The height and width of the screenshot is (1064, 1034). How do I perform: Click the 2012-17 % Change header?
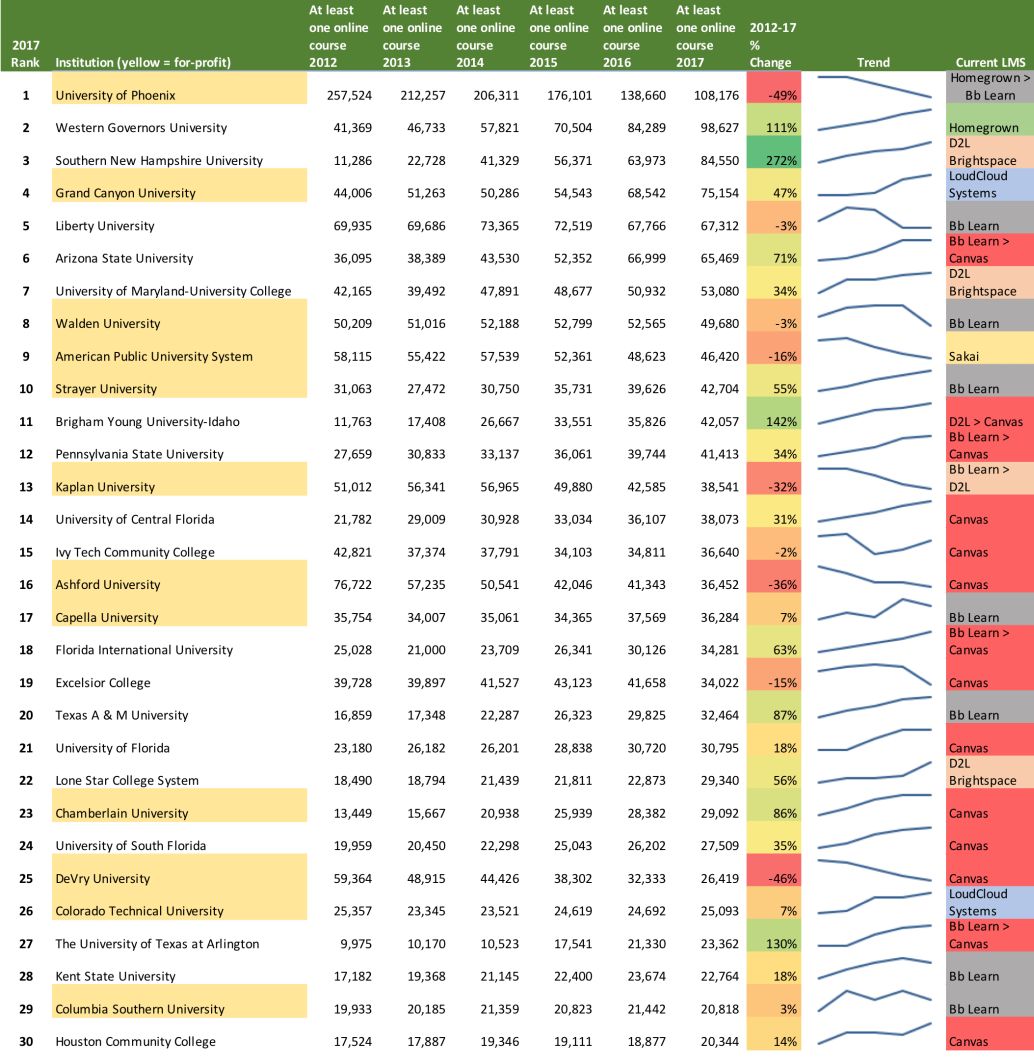772,45
